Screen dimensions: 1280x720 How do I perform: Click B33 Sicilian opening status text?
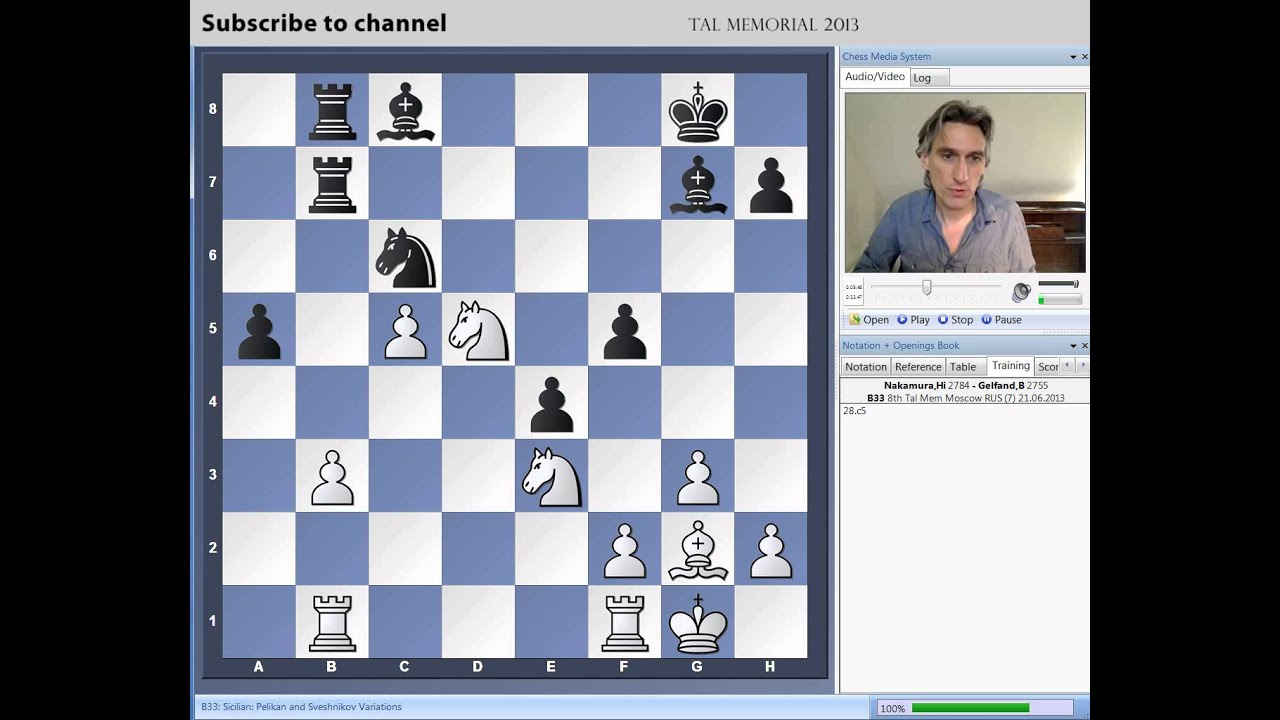pos(301,707)
